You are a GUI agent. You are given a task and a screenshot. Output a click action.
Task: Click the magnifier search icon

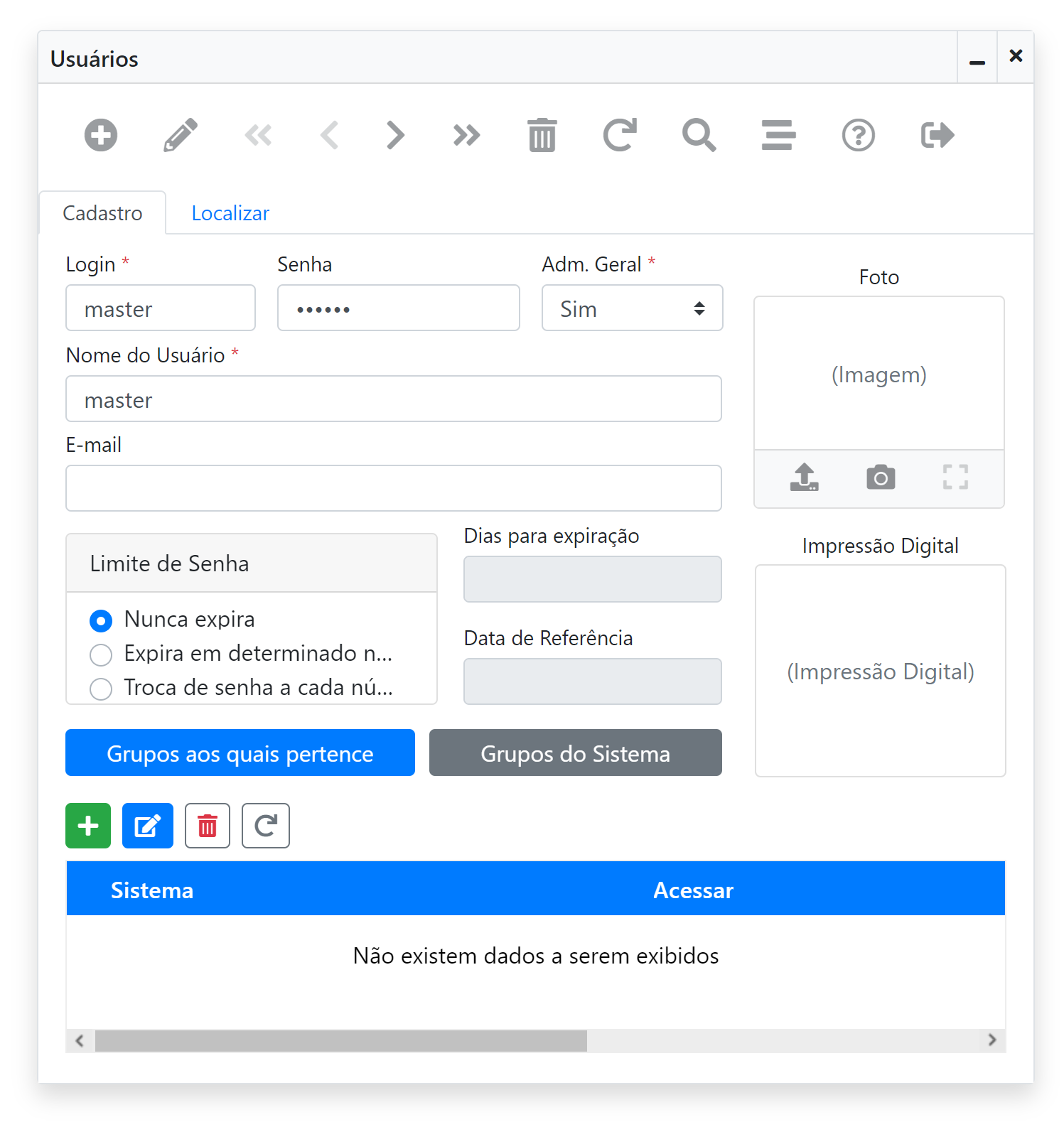tap(699, 135)
